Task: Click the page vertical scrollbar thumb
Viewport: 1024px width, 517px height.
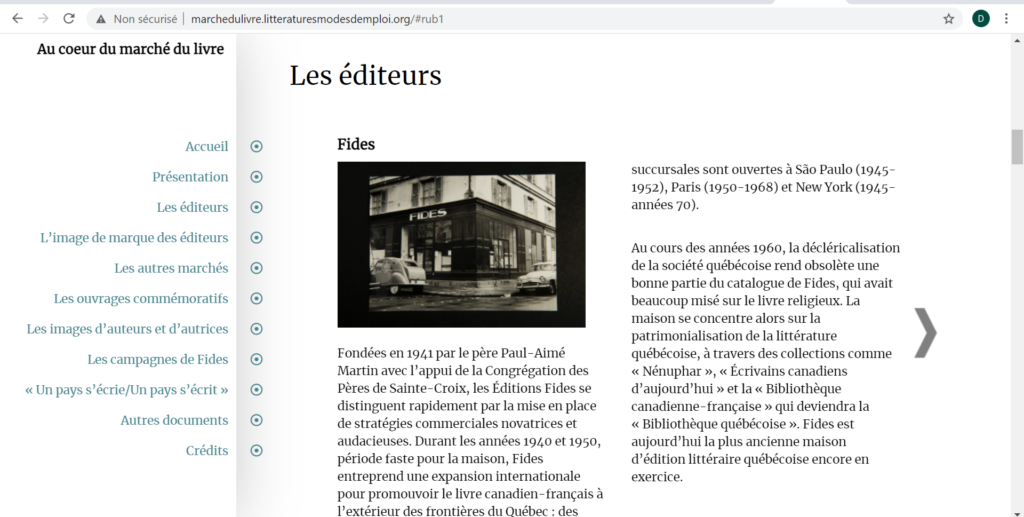Action: pyautogui.click(x=1017, y=147)
